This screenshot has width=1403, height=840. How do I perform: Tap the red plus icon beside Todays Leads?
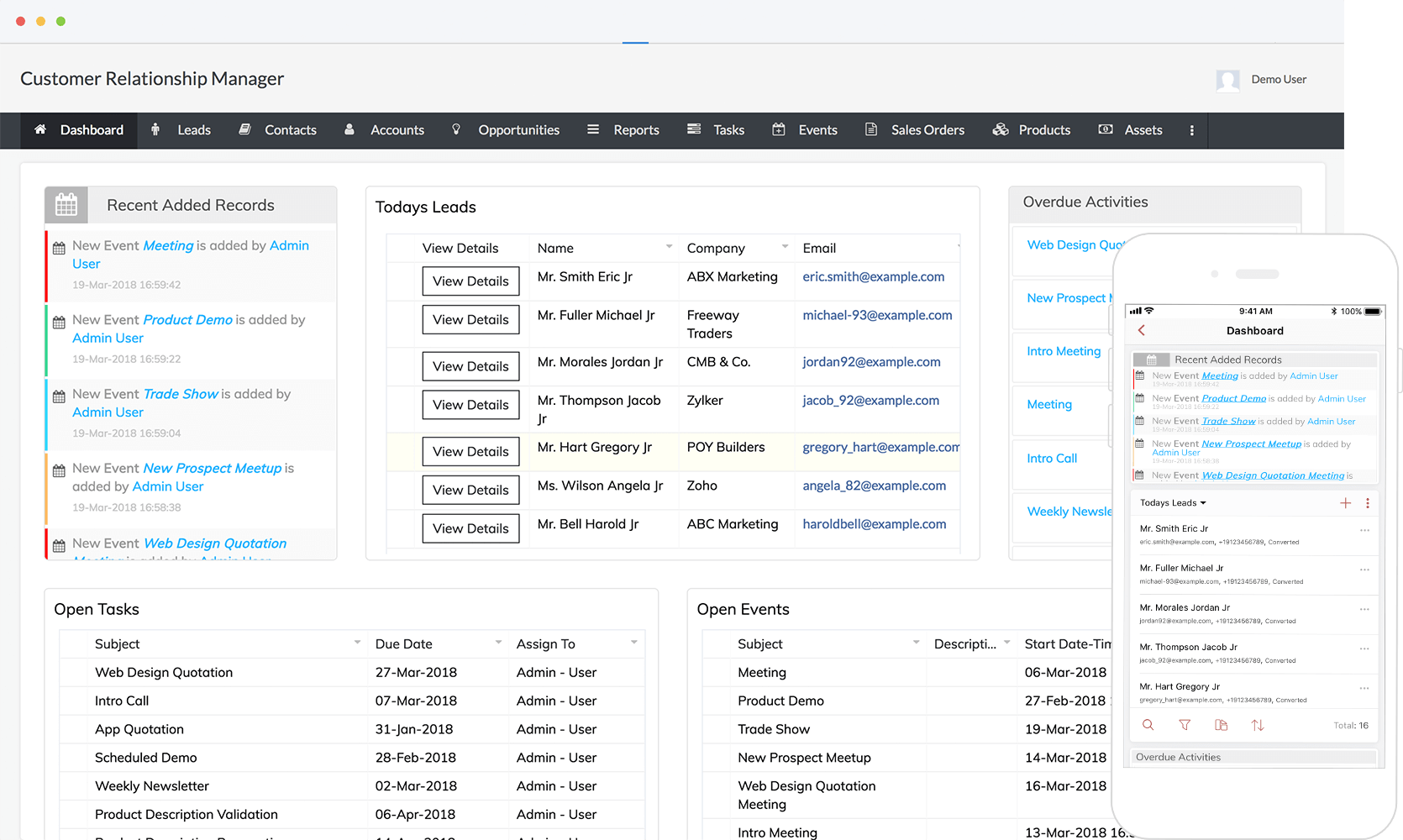[1345, 503]
